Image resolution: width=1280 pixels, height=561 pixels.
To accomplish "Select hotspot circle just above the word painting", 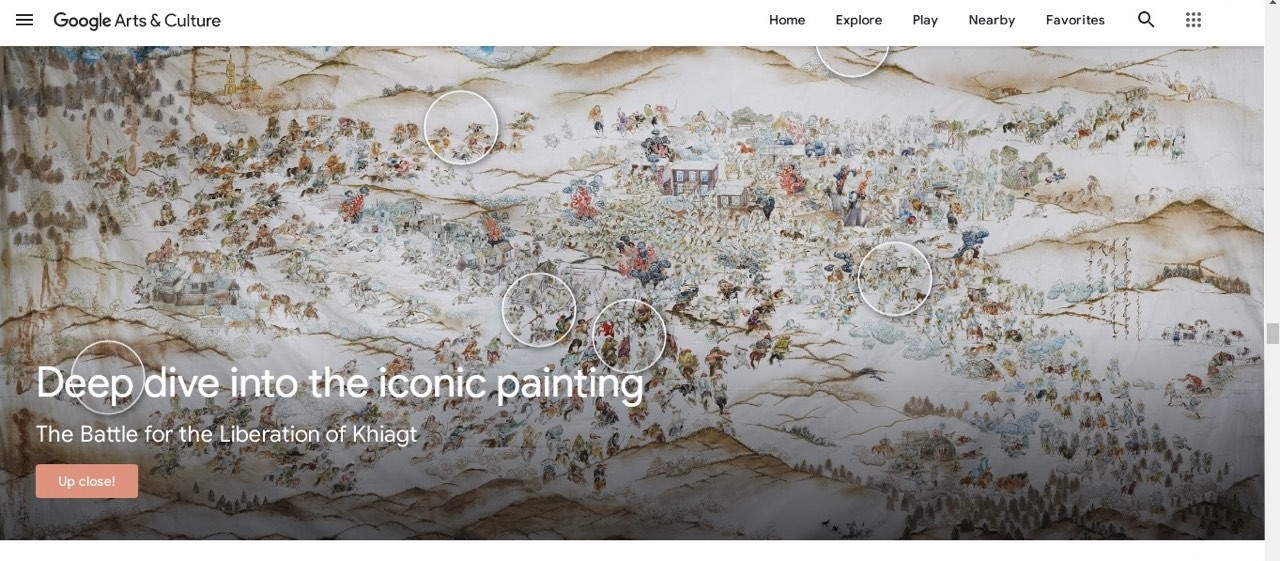I will click(629, 336).
